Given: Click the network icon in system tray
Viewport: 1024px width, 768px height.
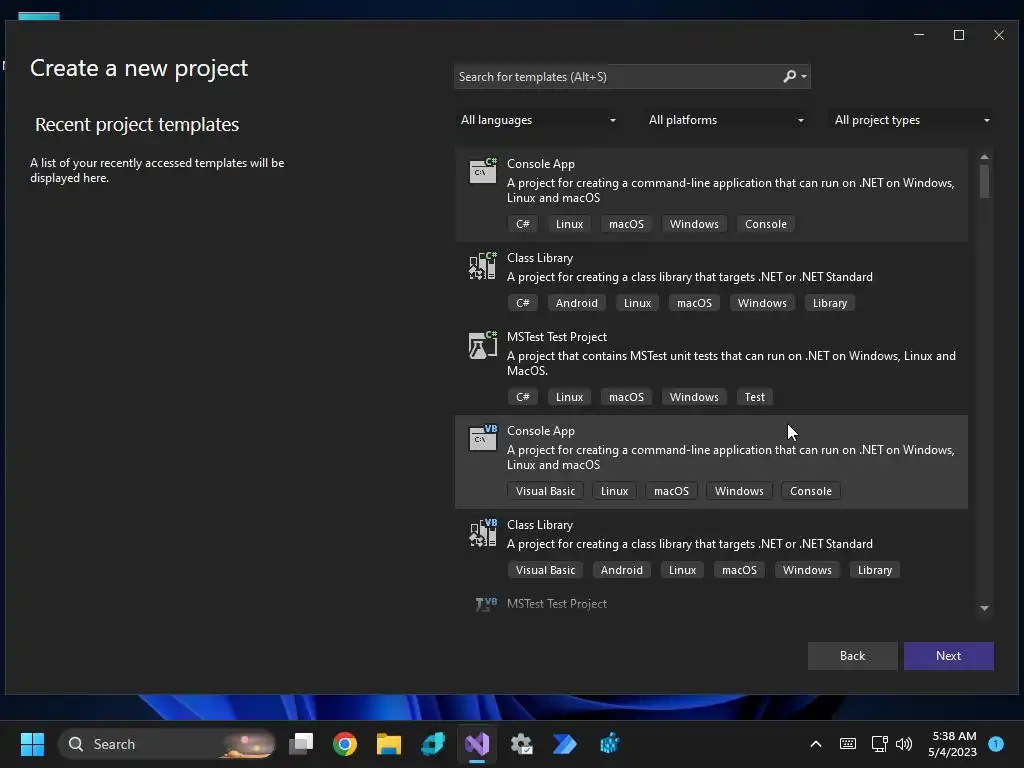Looking at the screenshot, I should pos(879,744).
